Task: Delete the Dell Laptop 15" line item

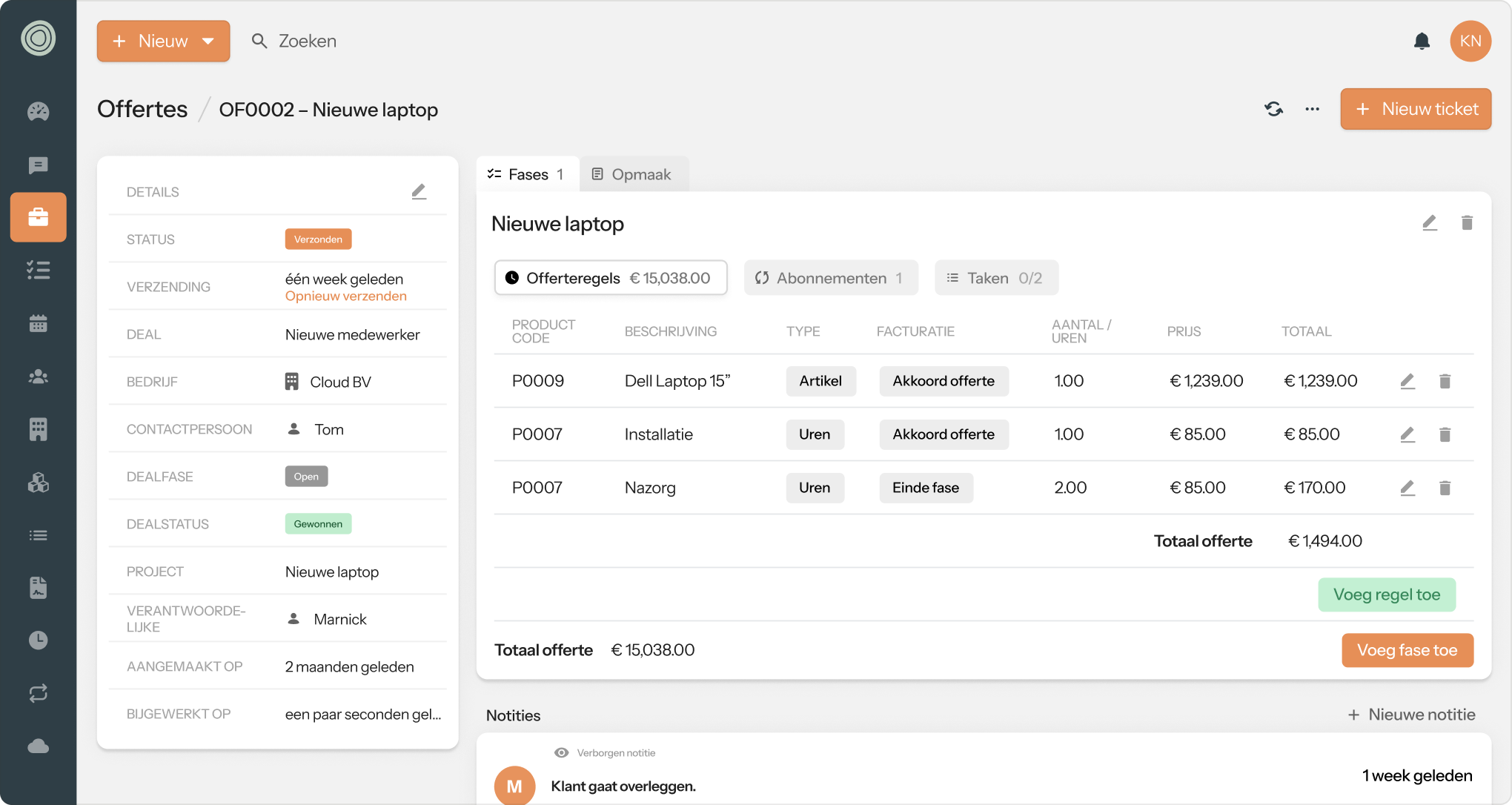Action: tap(1445, 381)
